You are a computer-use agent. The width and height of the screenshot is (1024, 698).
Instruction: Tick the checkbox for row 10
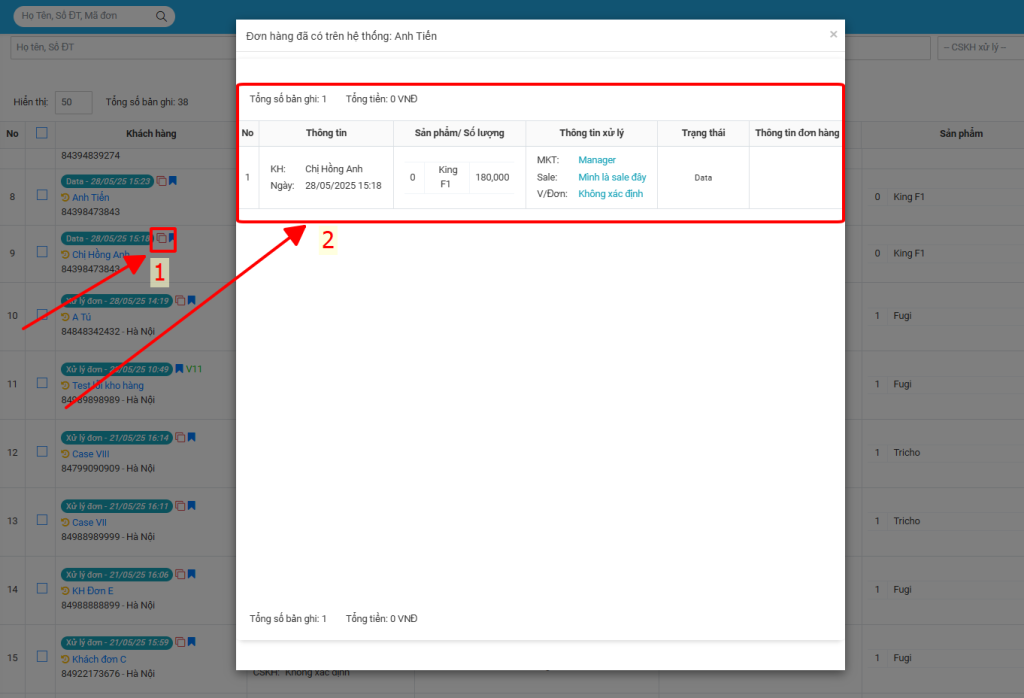42,315
